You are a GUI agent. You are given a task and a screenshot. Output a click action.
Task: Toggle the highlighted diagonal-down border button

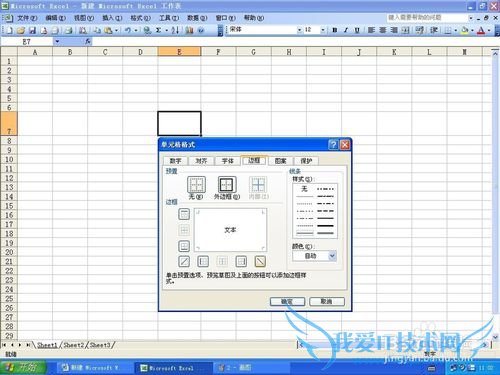(260, 261)
